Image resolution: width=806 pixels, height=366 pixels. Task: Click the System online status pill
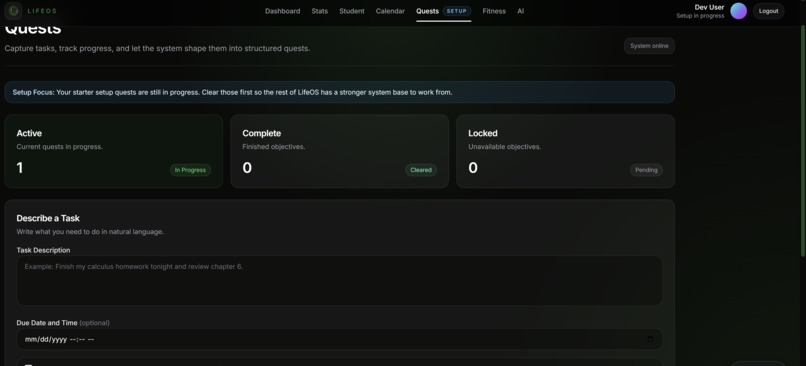[x=649, y=46]
